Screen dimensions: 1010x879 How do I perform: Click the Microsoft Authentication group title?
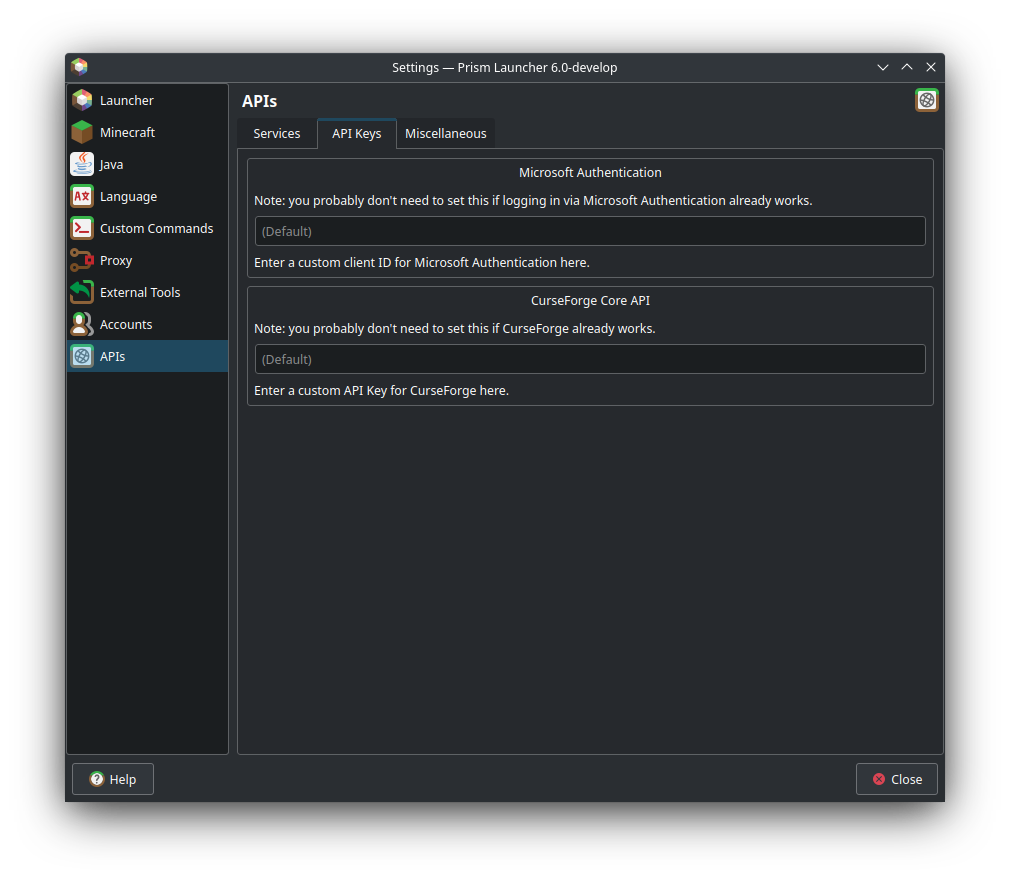click(590, 173)
